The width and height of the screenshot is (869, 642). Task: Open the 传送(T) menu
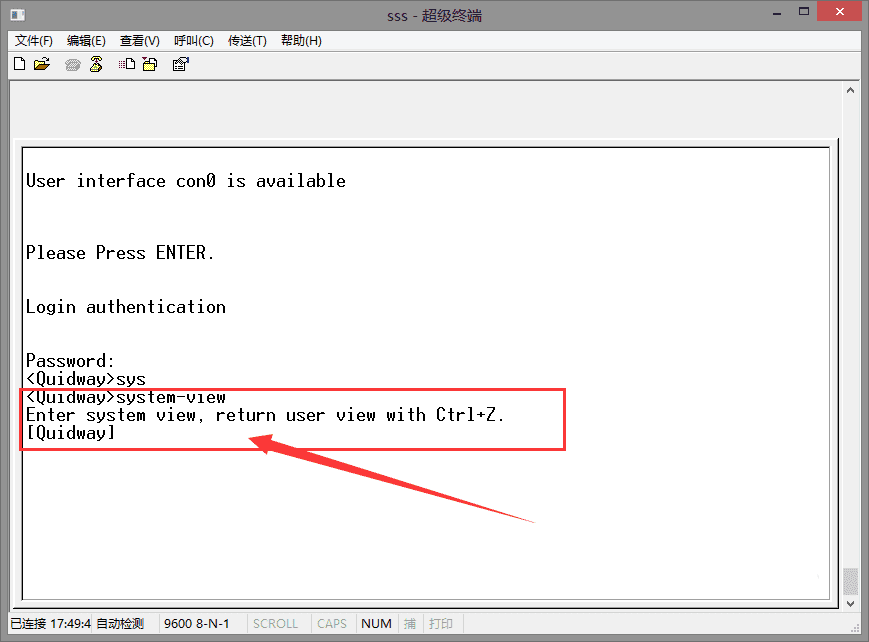[x=247, y=40]
